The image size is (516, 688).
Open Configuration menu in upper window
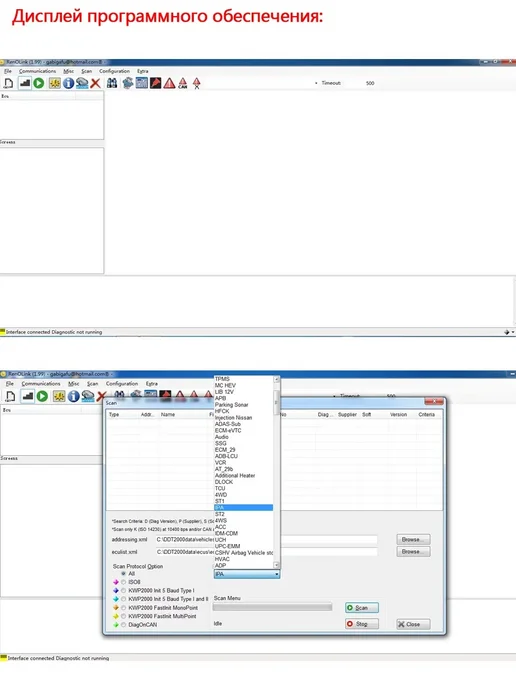[115, 71]
